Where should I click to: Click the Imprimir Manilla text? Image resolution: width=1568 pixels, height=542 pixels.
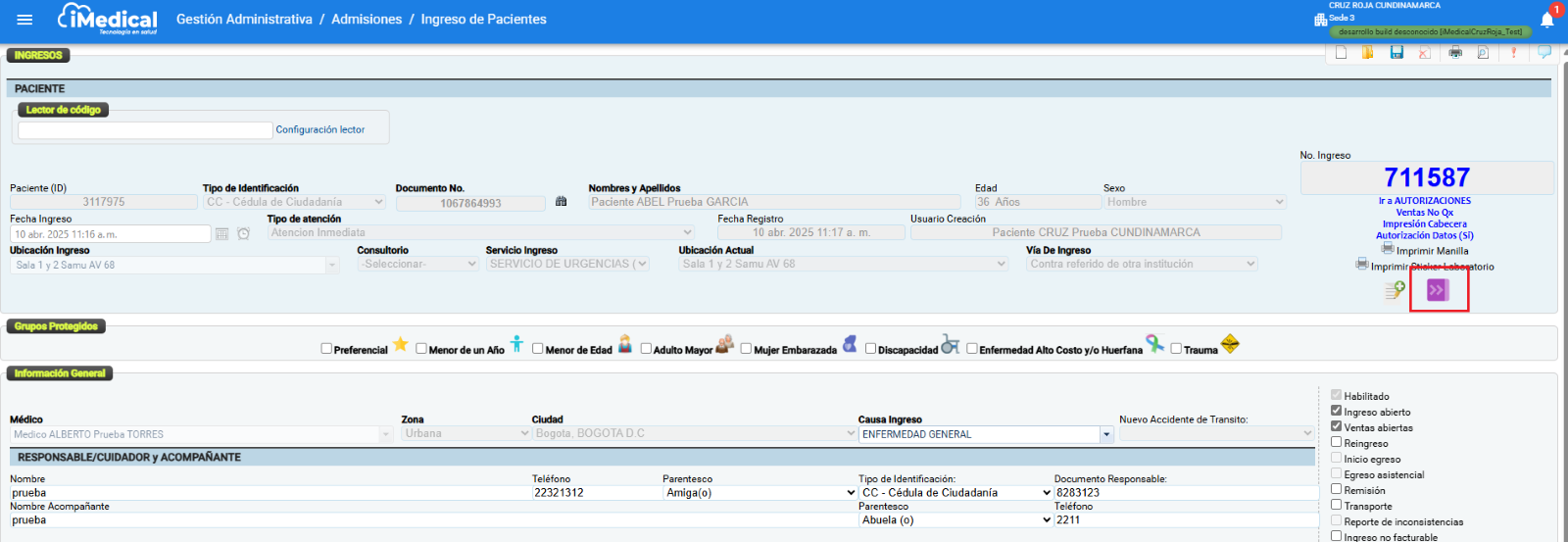click(1433, 251)
